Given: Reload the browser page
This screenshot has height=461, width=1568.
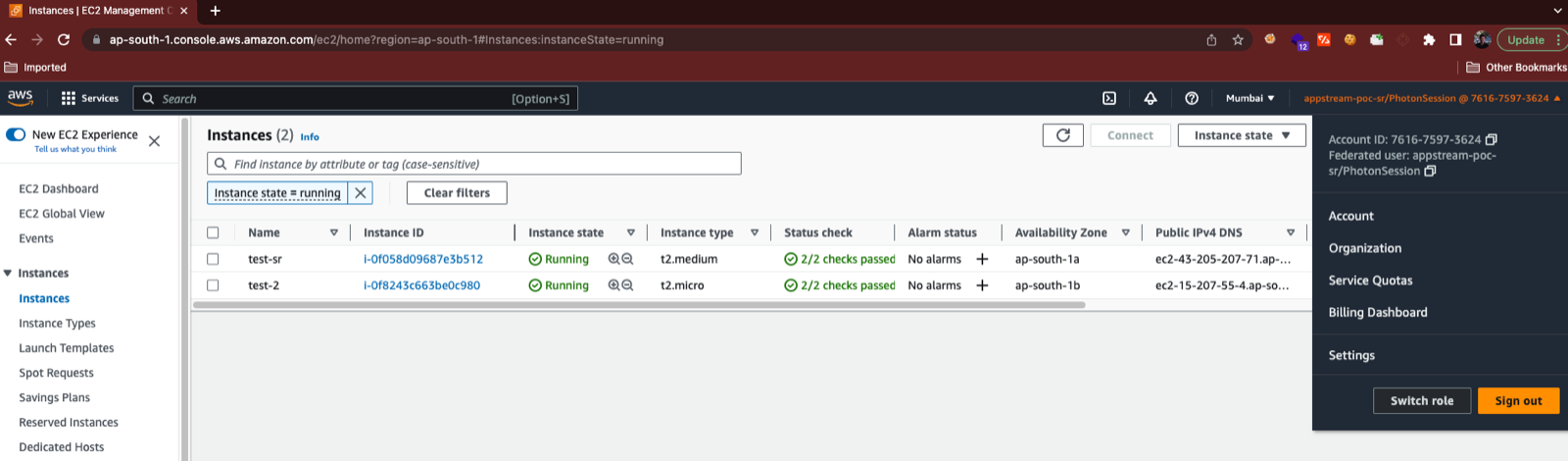Looking at the screenshot, I should tap(64, 40).
